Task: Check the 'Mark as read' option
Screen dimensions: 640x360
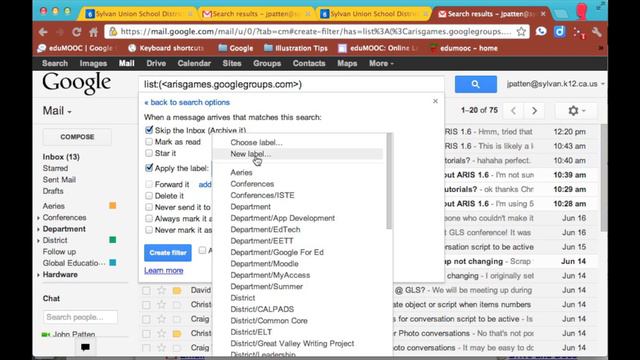Action: pos(149,142)
